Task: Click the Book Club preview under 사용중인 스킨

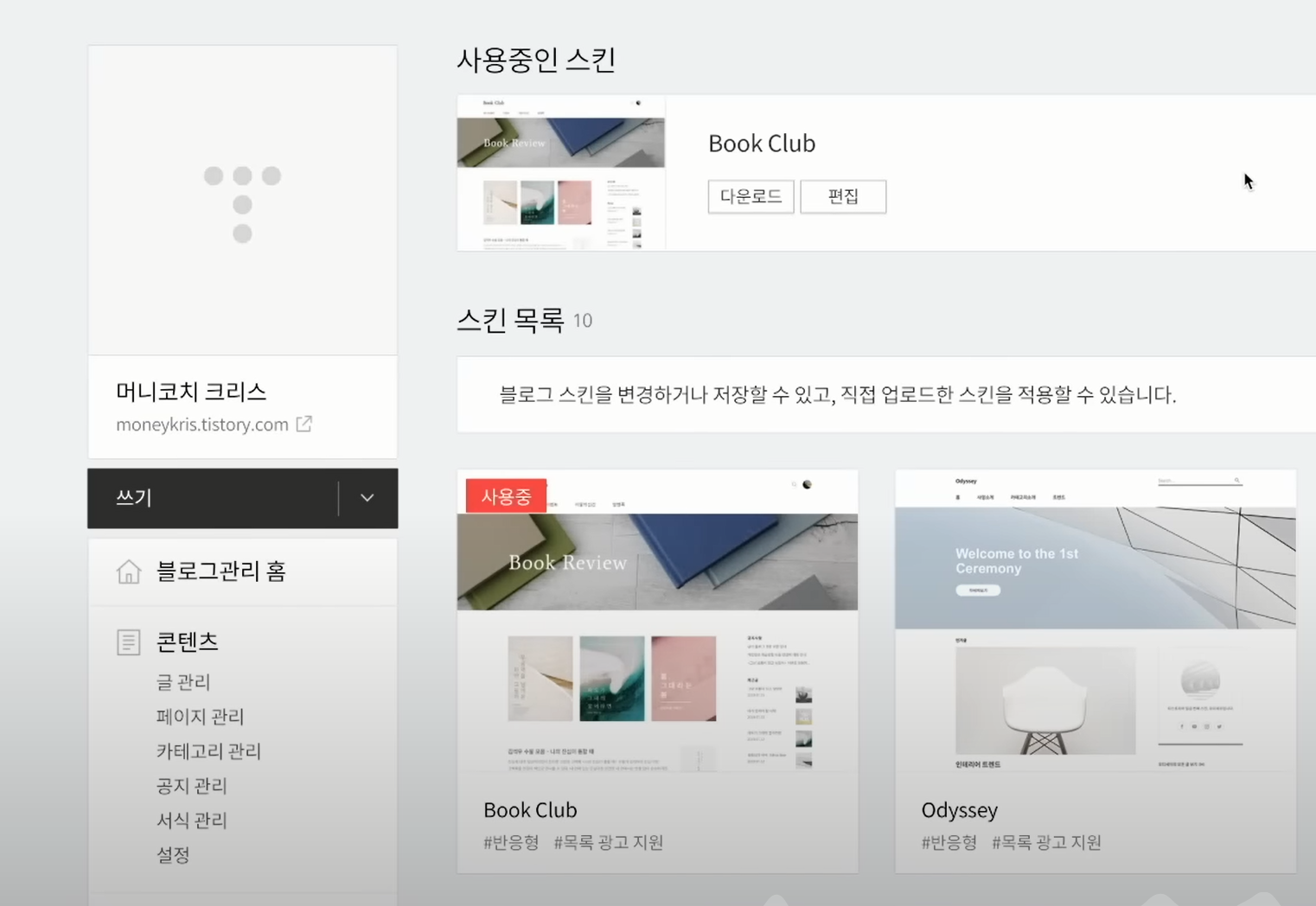Action: tap(561, 172)
